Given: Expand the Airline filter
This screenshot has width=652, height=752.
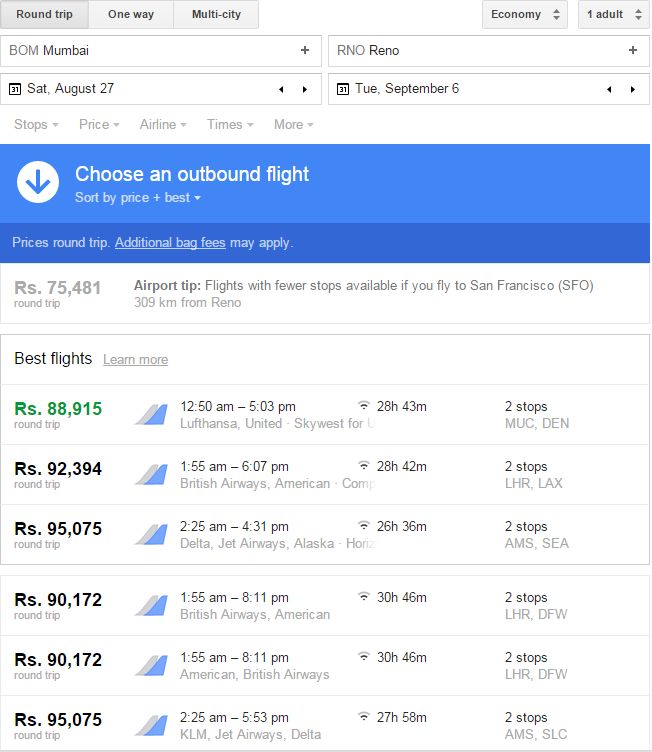Looking at the screenshot, I should point(163,125).
